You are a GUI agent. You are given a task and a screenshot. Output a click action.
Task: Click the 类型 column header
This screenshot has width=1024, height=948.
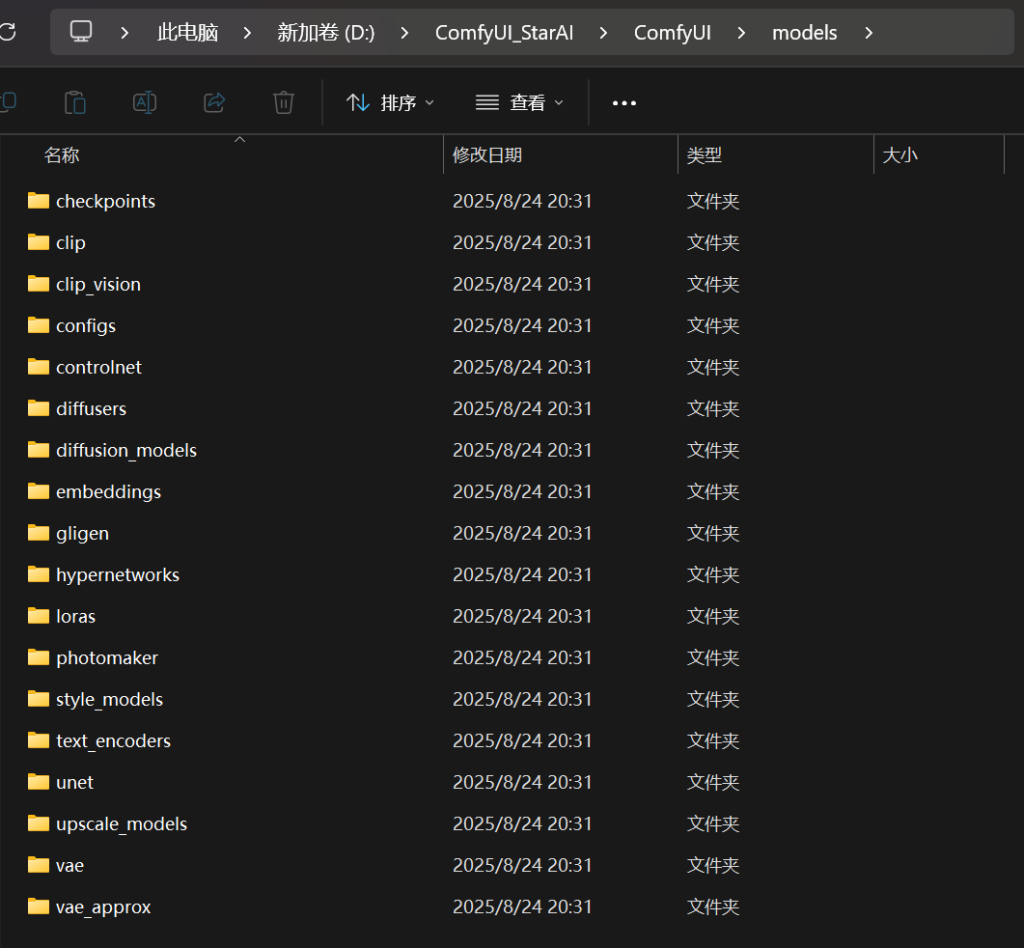tap(704, 155)
